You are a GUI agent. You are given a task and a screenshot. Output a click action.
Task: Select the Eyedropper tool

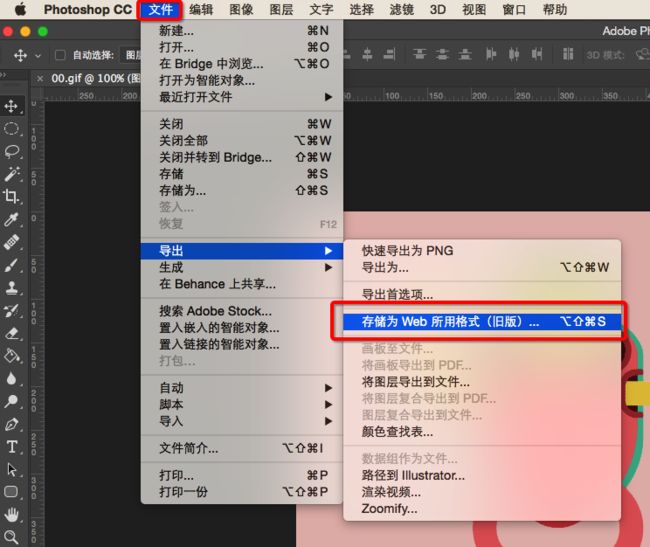(11, 219)
